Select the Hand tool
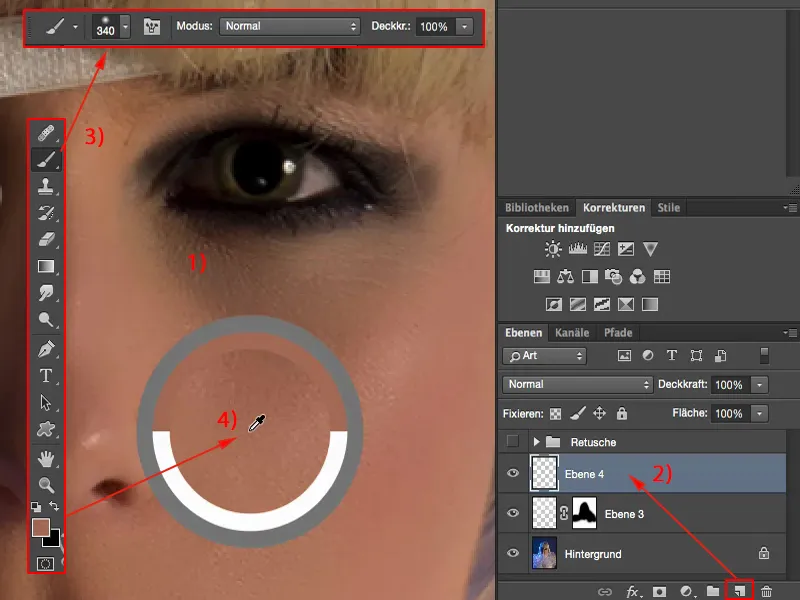This screenshot has width=800, height=600. tap(46, 459)
